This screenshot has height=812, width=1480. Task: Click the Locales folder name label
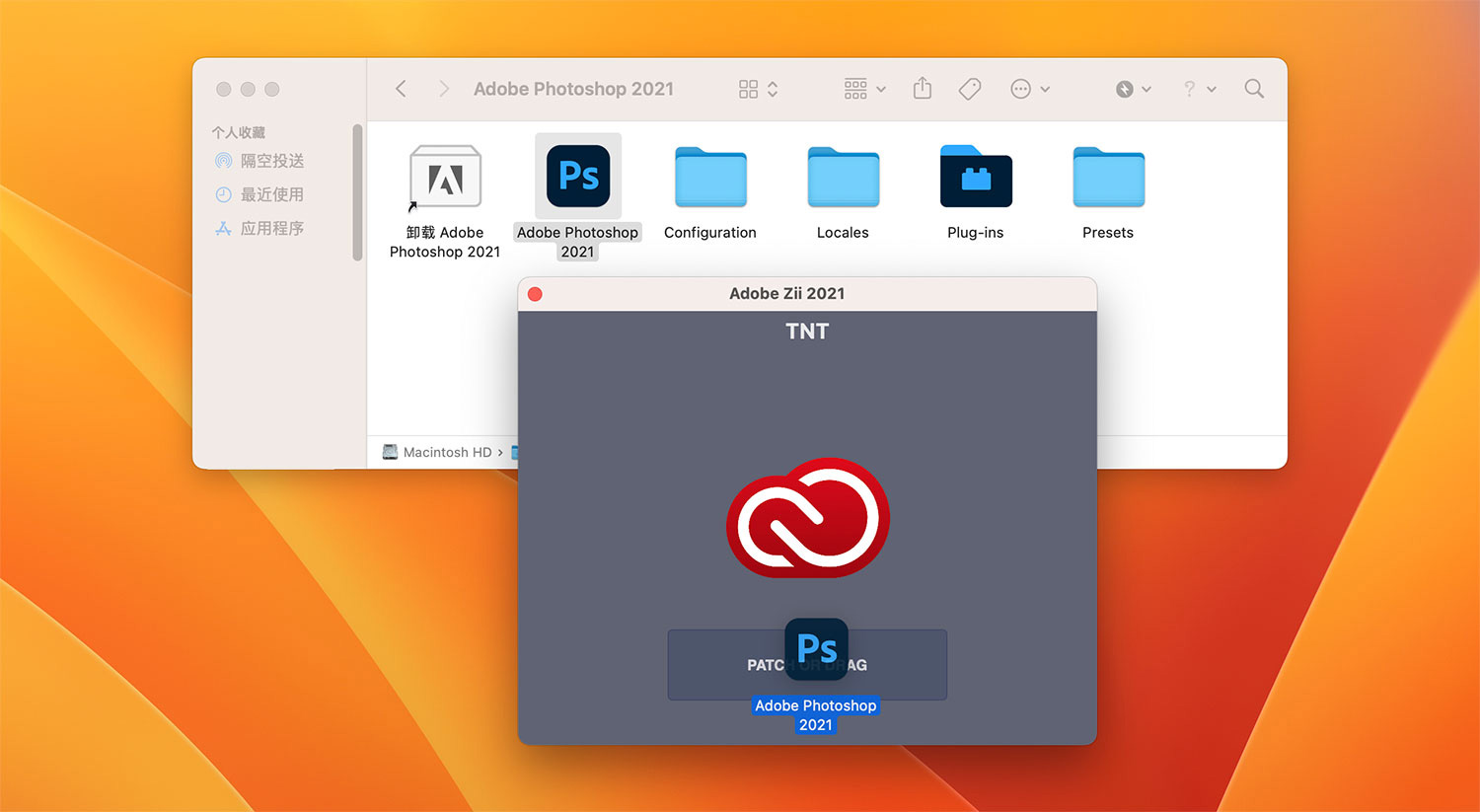843,233
